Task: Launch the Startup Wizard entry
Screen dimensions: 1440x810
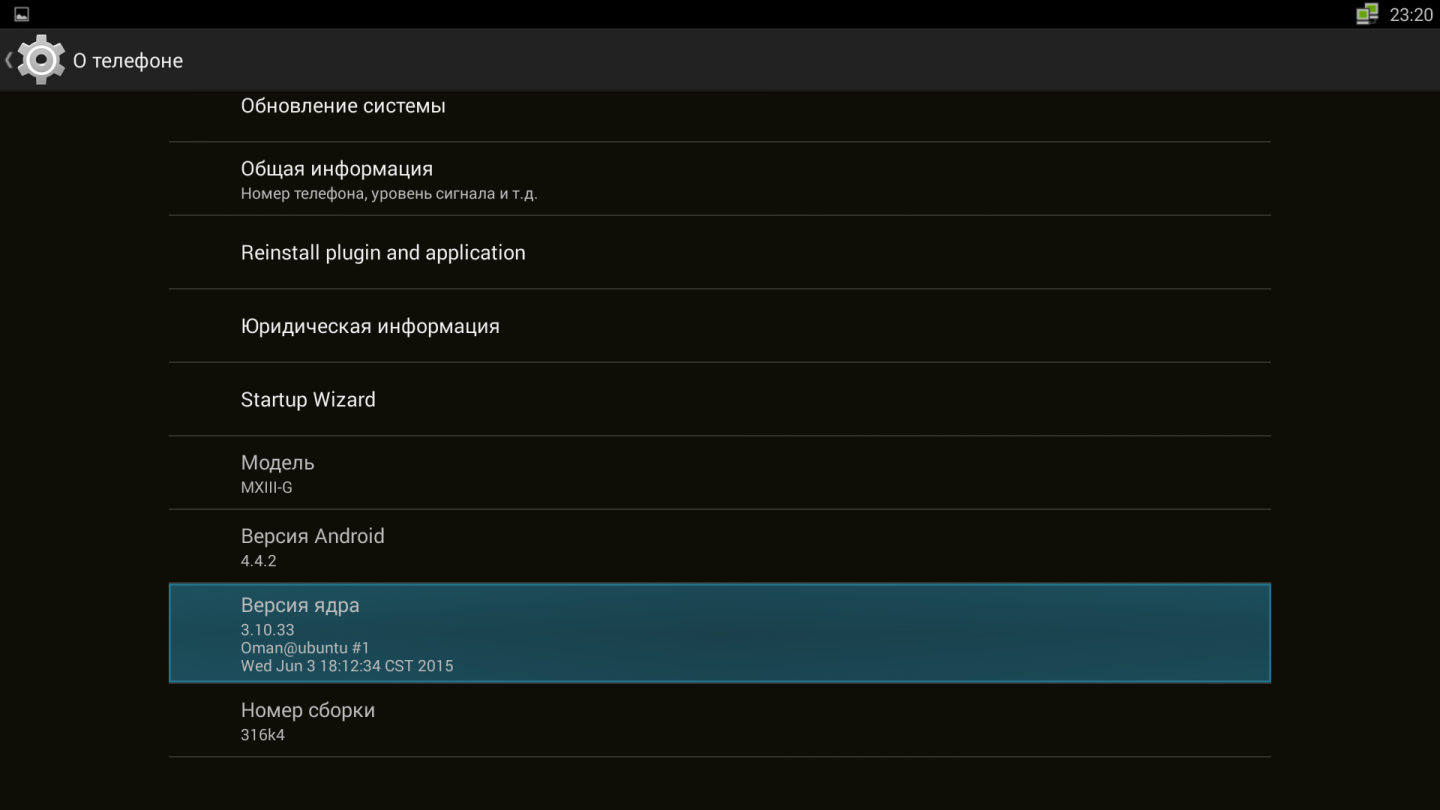Action: pos(308,400)
